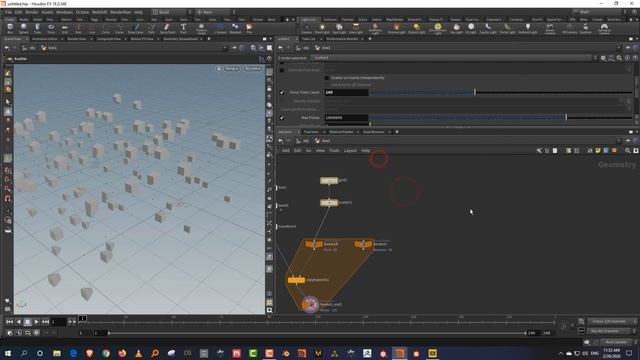Switch to the Render View tab
Image resolution: width=640 pixels, height=360 pixels.
click(76, 39)
